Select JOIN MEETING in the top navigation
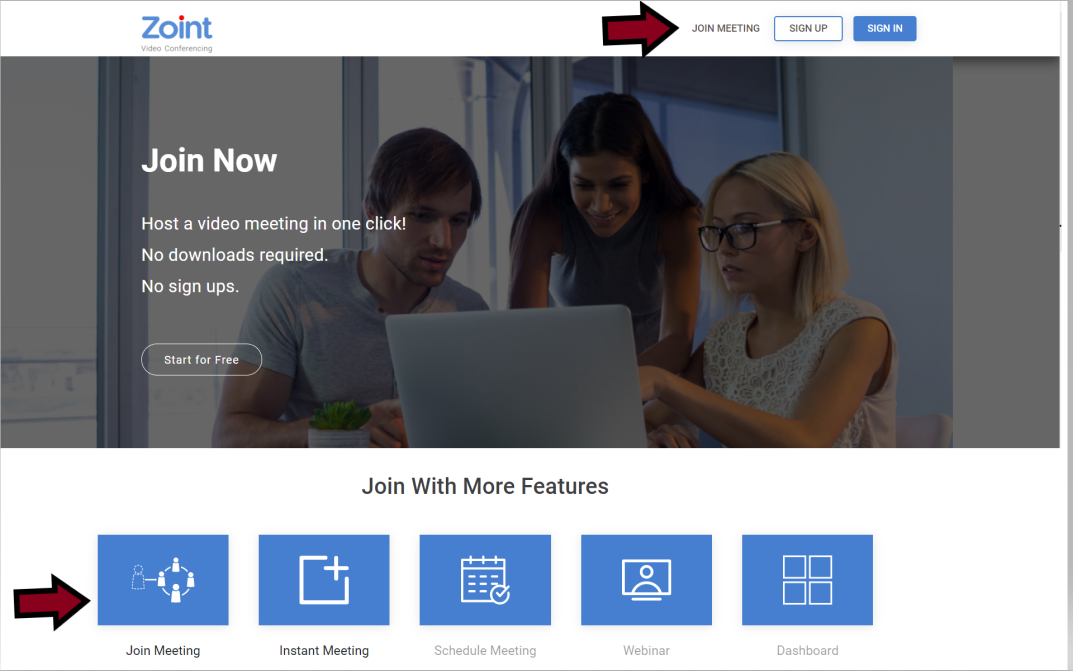The width and height of the screenshot is (1073, 671). (726, 29)
